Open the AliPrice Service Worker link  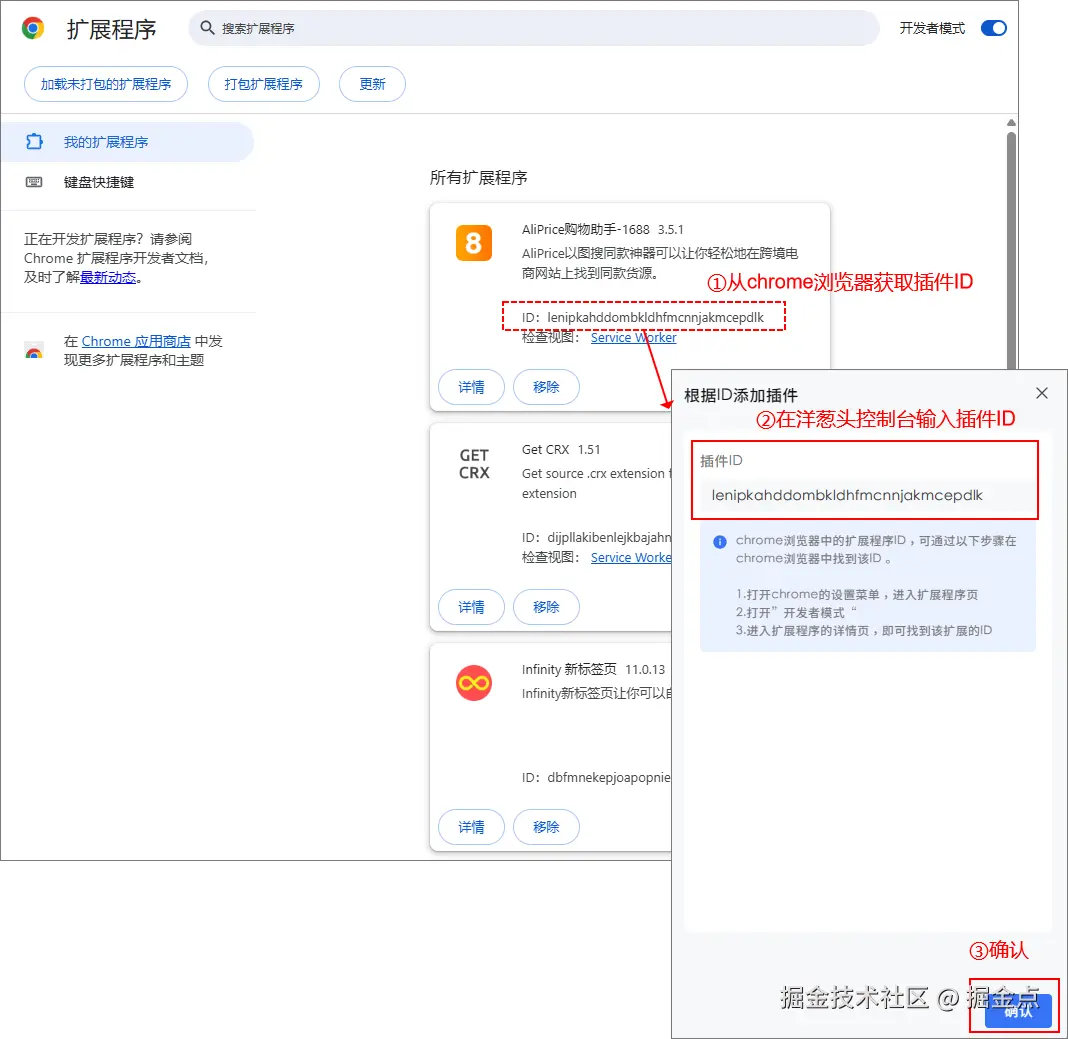point(633,338)
